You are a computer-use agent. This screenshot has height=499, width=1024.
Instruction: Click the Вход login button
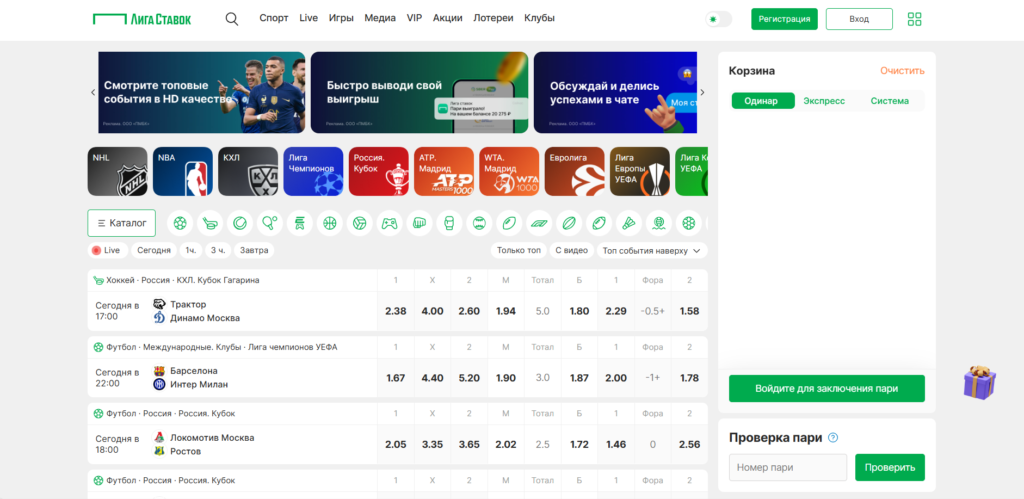[x=859, y=20]
